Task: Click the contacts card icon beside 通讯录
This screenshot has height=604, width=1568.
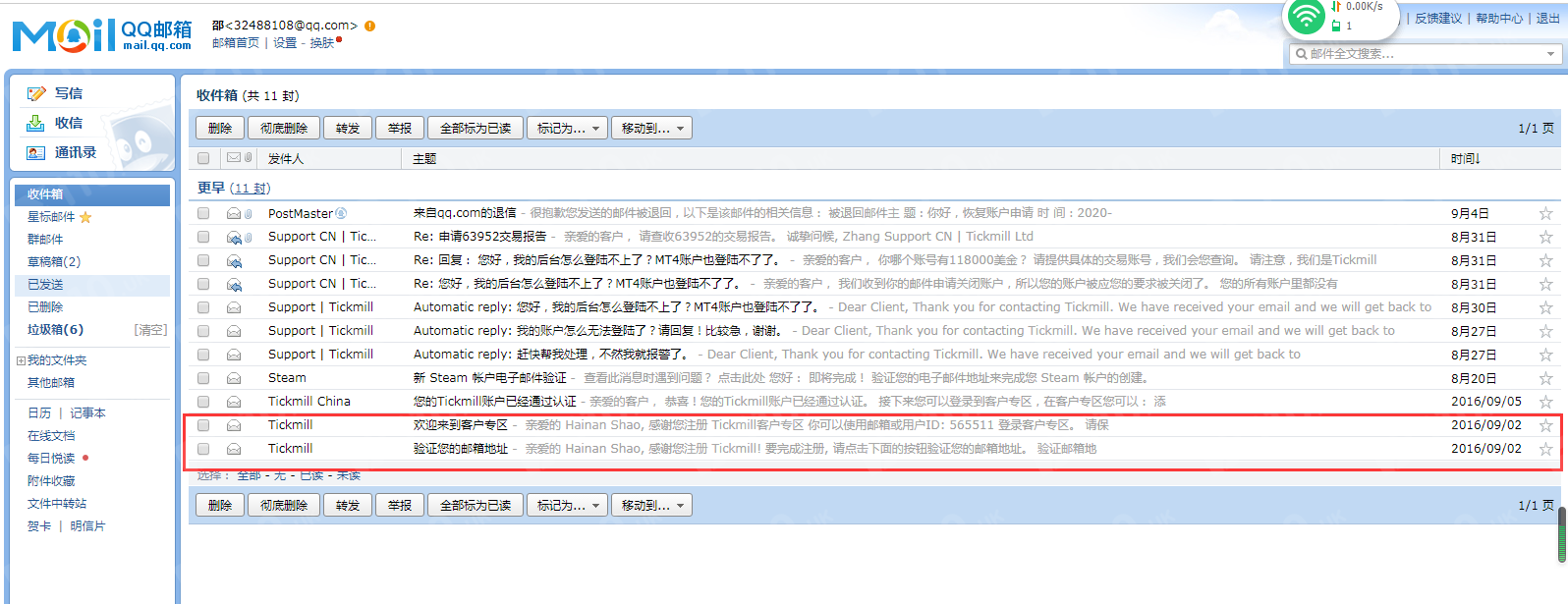Action: tap(36, 152)
